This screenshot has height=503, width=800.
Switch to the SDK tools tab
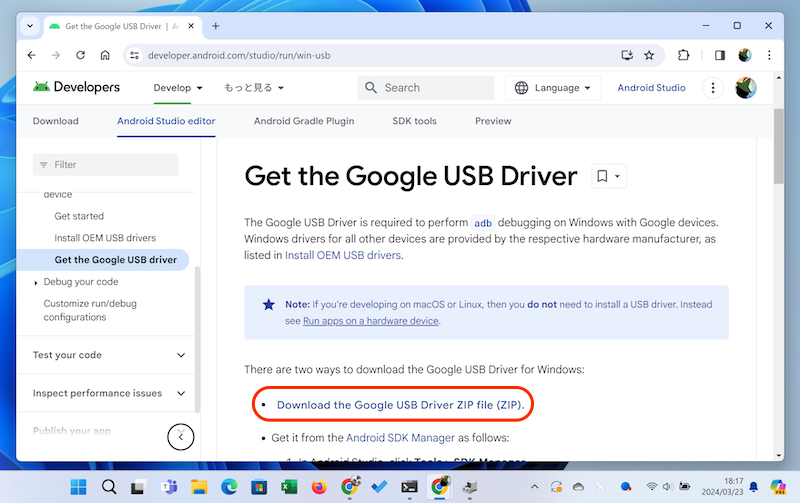click(x=414, y=121)
